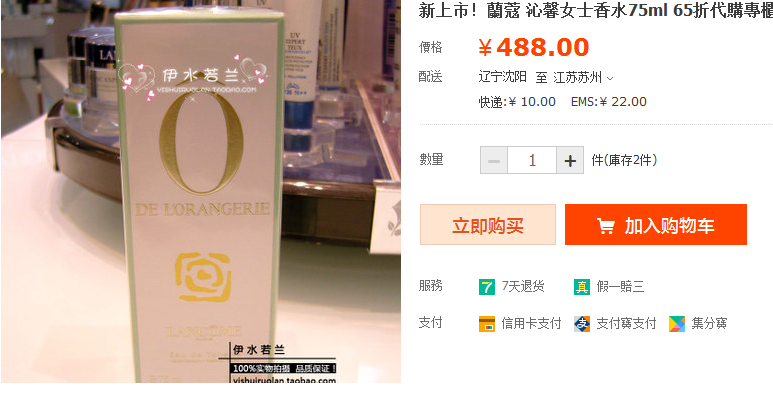Select 信用卡支付 payment option
This screenshot has height=403, width=773.
pyautogui.click(x=531, y=324)
